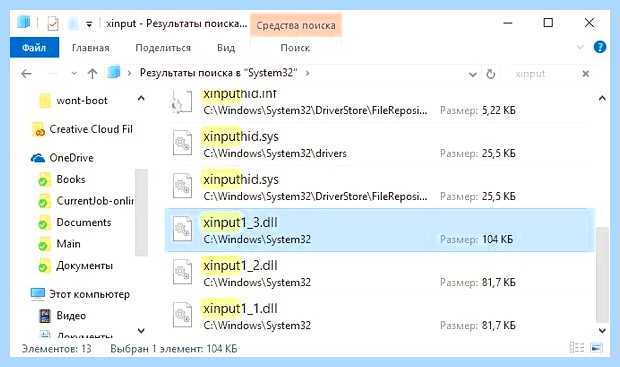
Task: Click the Видео folder icon
Action: (x=45, y=316)
